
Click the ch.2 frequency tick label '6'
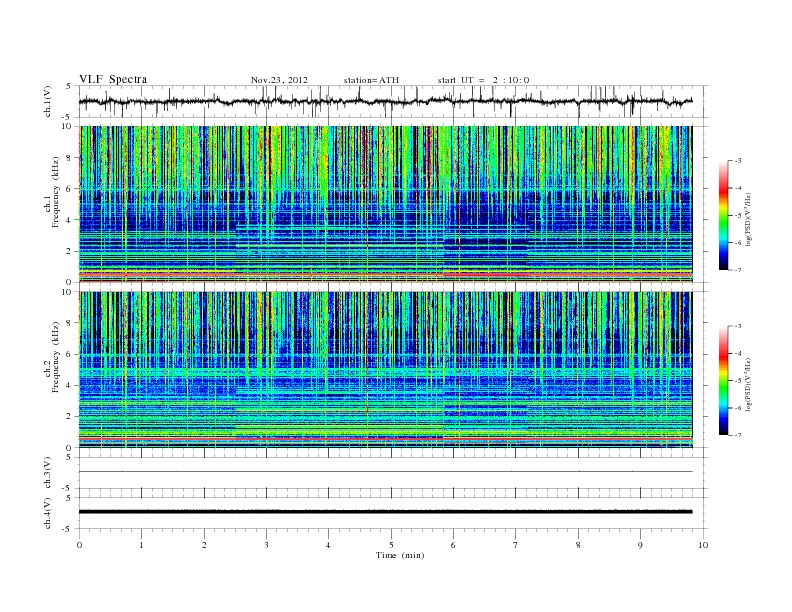pyautogui.click(x=69, y=354)
